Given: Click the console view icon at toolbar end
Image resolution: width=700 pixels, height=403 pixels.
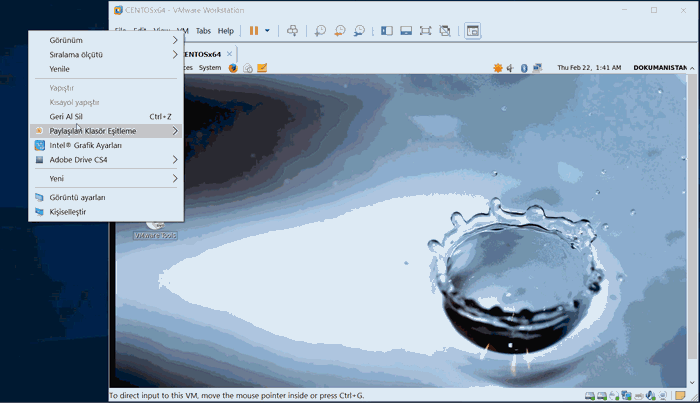Looking at the screenshot, I should (x=472, y=31).
